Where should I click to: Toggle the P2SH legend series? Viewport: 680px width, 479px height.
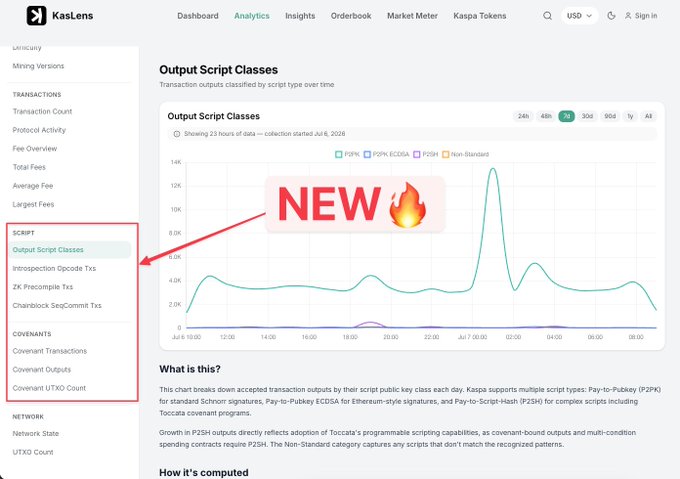[x=425, y=154]
